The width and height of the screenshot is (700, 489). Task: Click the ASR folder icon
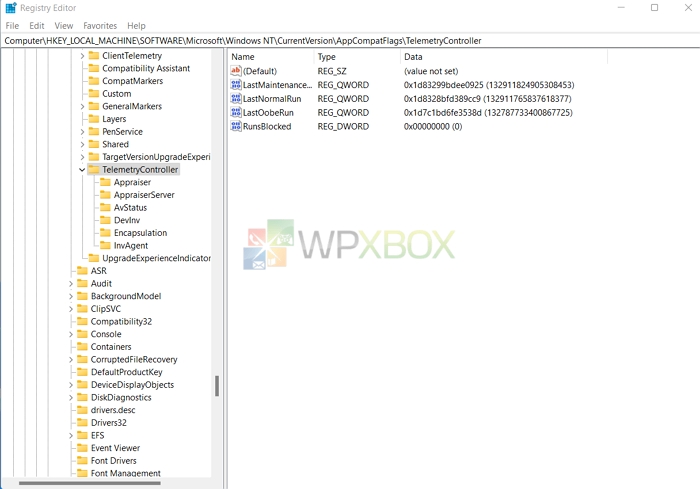tap(82, 271)
